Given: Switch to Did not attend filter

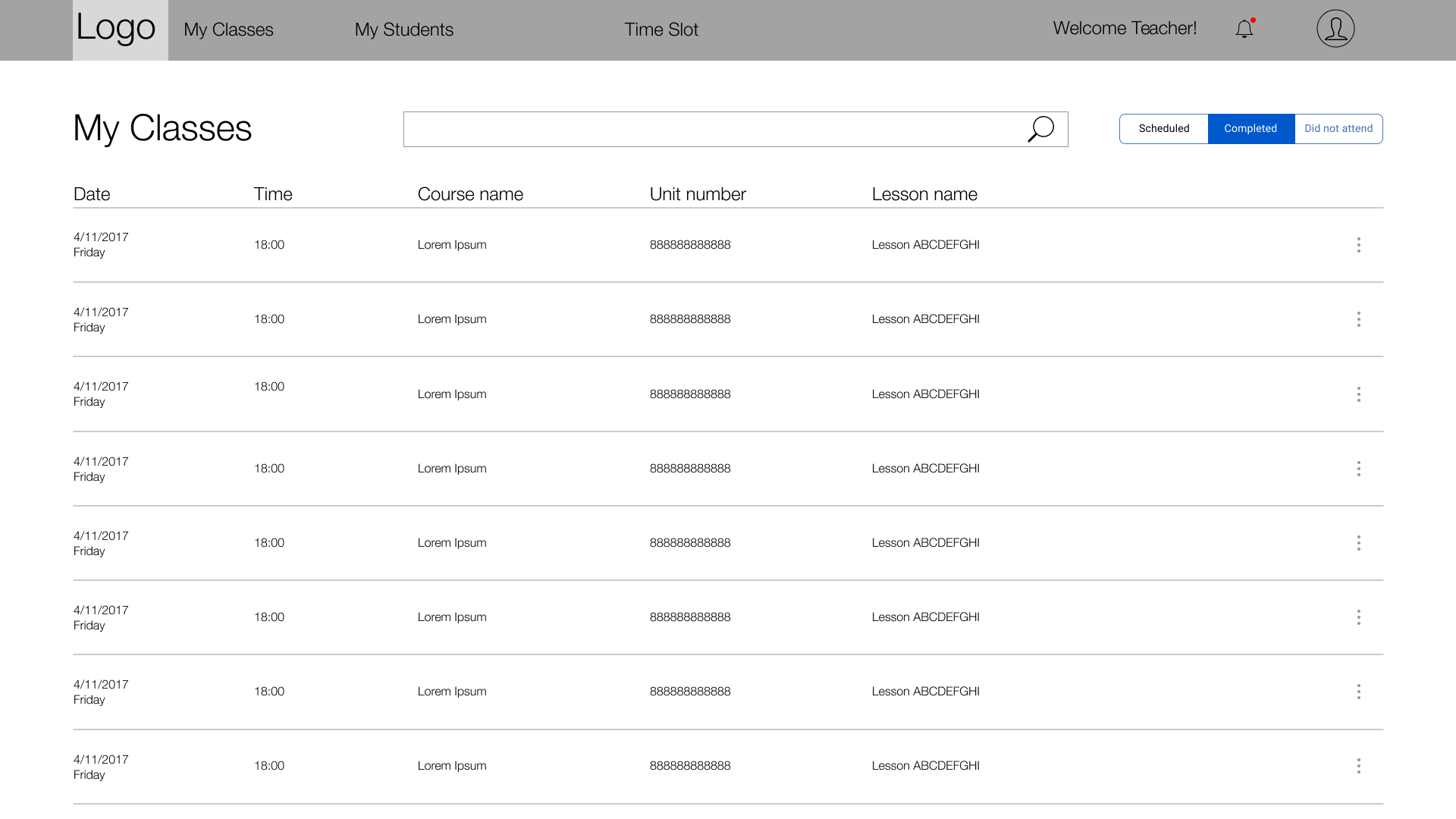Looking at the screenshot, I should coord(1338,129).
